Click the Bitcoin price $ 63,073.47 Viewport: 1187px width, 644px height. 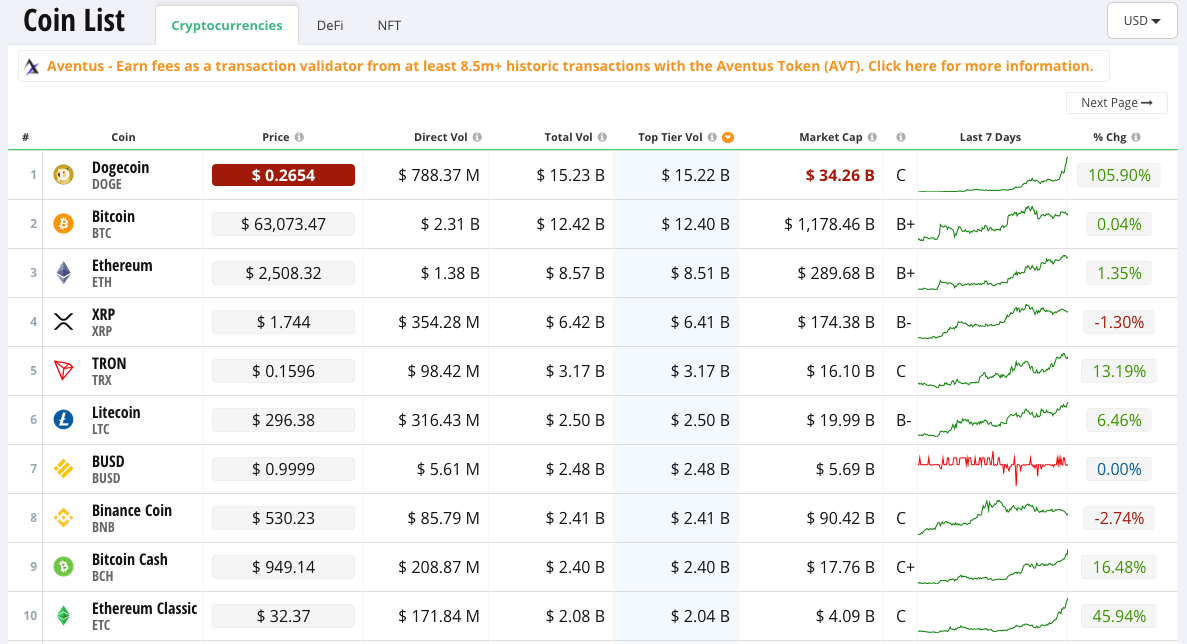pos(283,224)
